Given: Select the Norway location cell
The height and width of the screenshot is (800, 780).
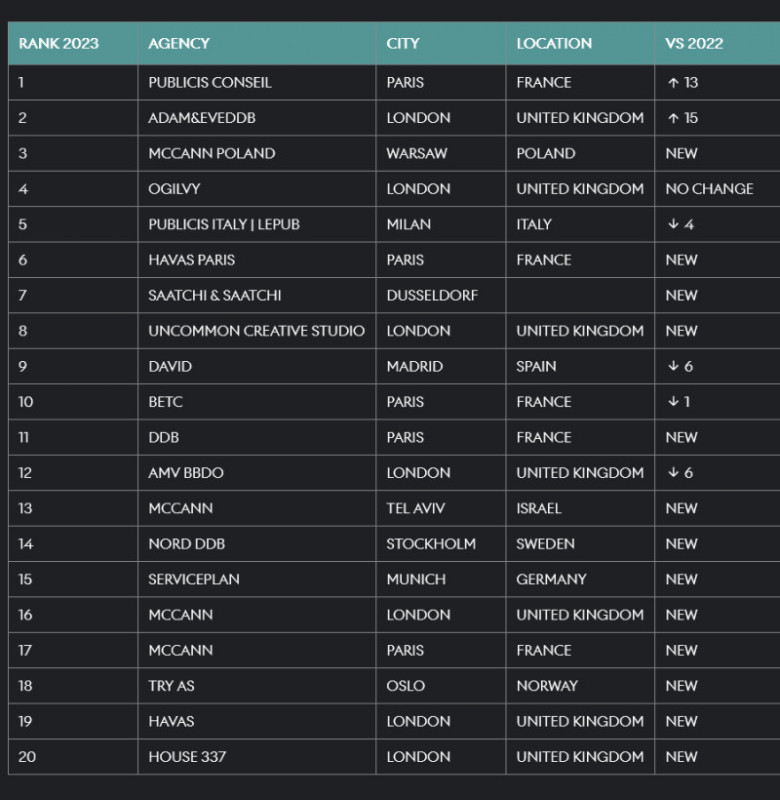Looking at the screenshot, I should point(547,686).
